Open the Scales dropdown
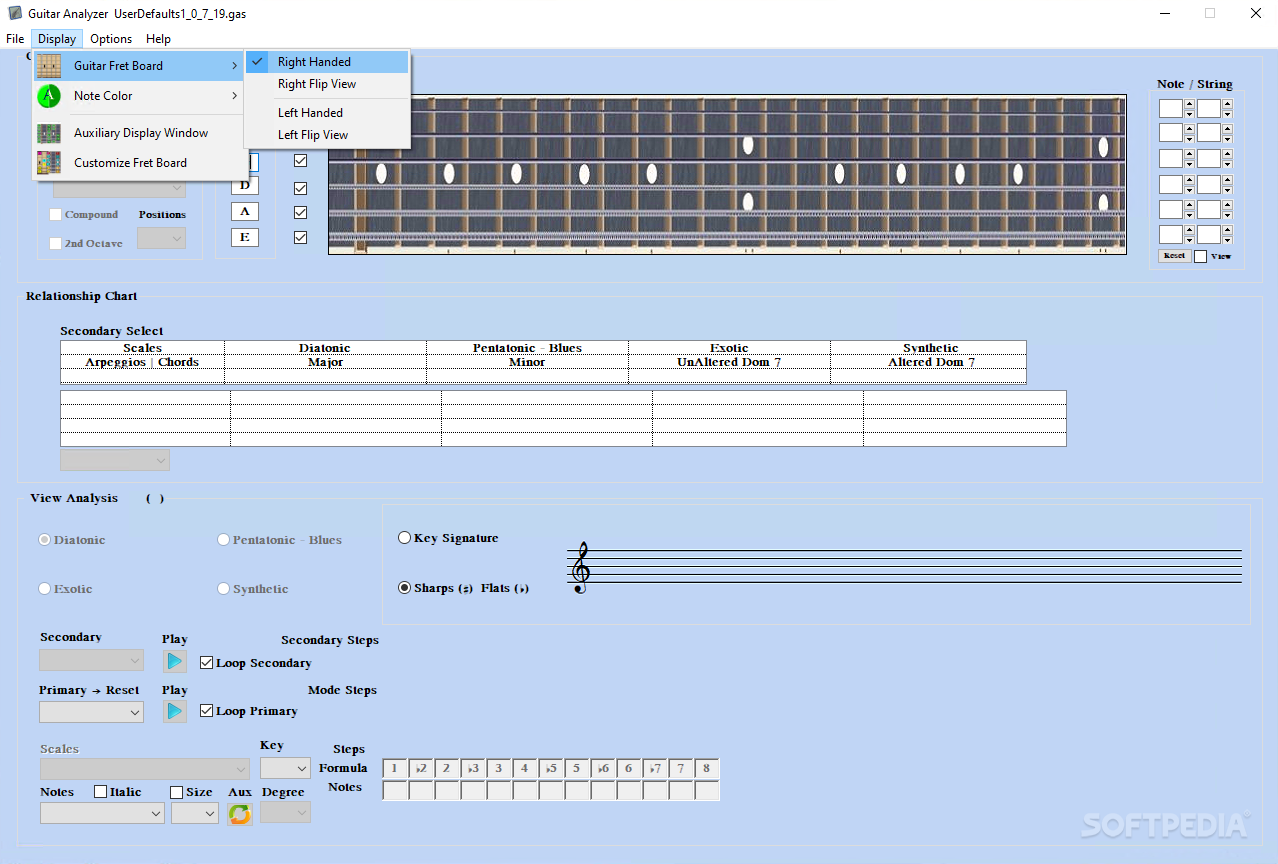This screenshot has height=864, width=1278. click(x=145, y=769)
